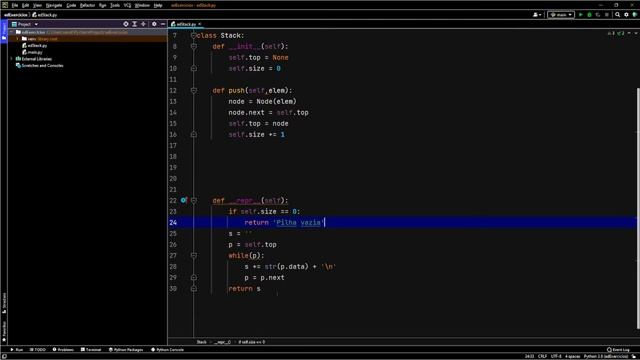Toggle the Favorites side tab

[4, 331]
